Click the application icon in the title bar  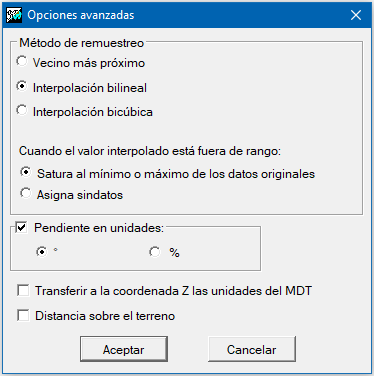(x=14, y=15)
